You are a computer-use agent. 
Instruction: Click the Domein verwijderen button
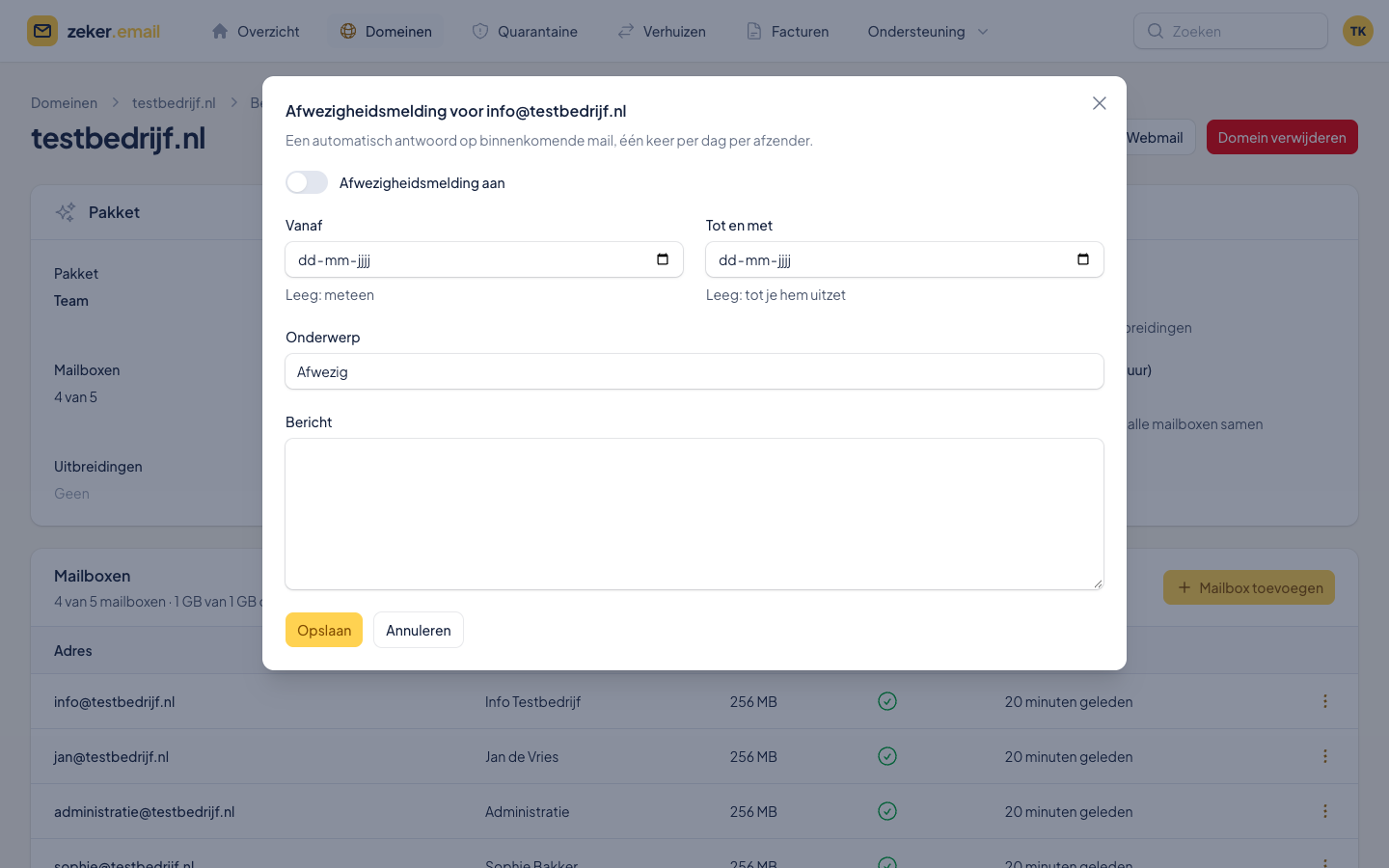pyautogui.click(x=1282, y=137)
